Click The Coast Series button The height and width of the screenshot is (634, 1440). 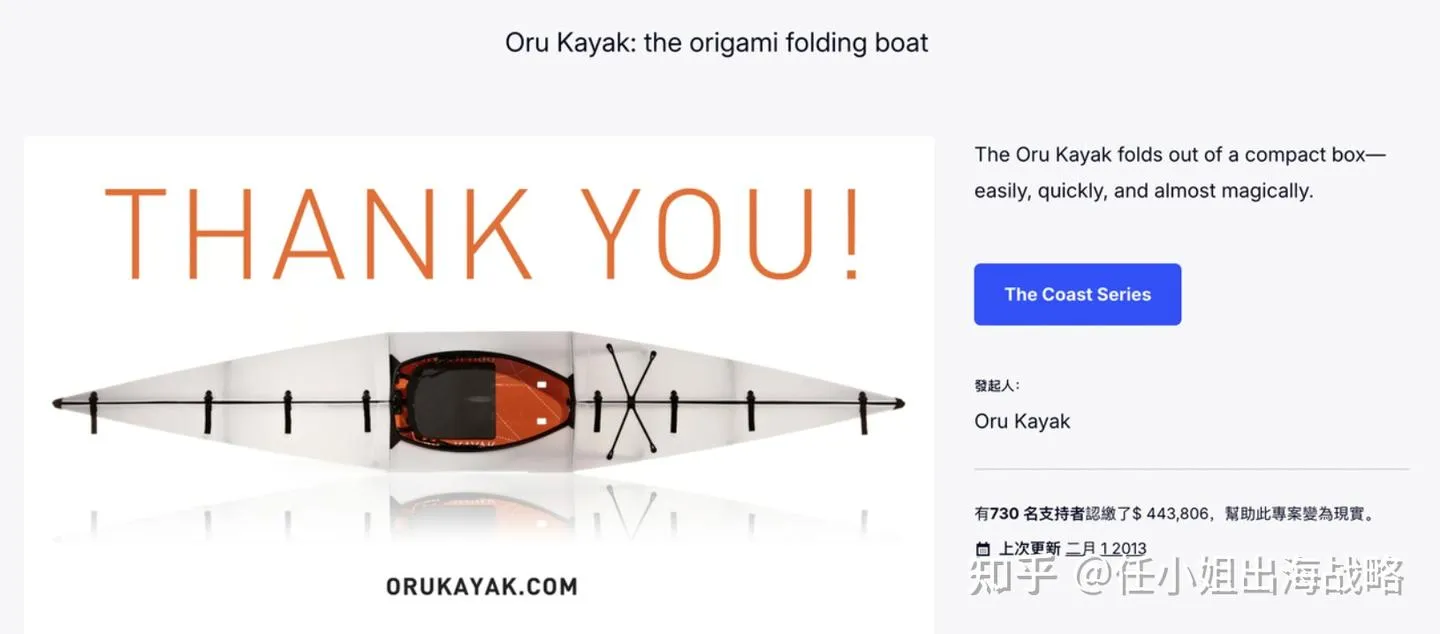[x=1077, y=294]
